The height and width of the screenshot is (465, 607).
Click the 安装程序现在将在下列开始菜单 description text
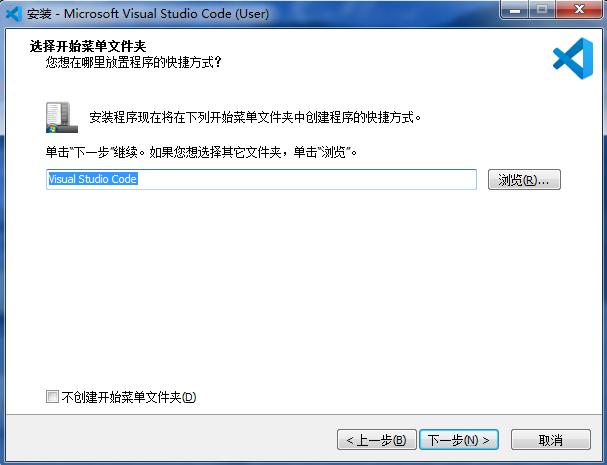255,117
